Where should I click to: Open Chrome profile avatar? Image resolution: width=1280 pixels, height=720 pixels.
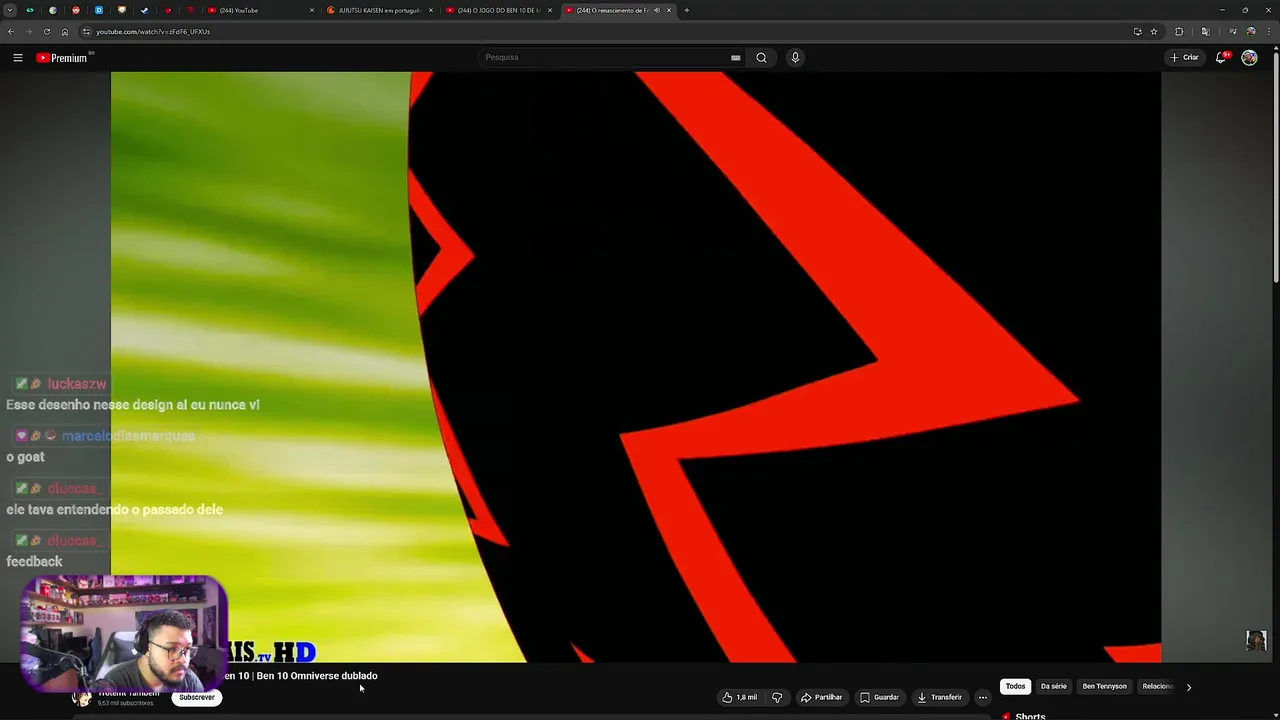[x=1251, y=31]
